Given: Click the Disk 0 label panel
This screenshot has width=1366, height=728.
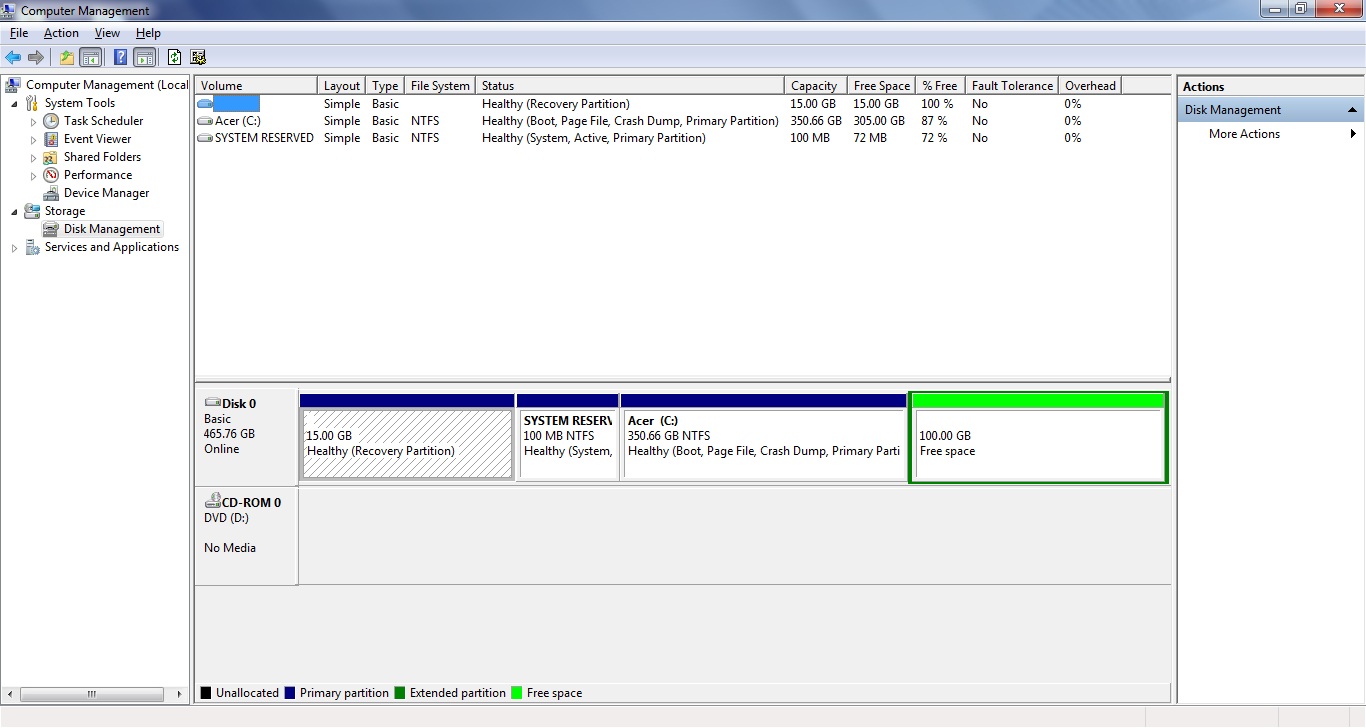Looking at the screenshot, I should [248, 436].
